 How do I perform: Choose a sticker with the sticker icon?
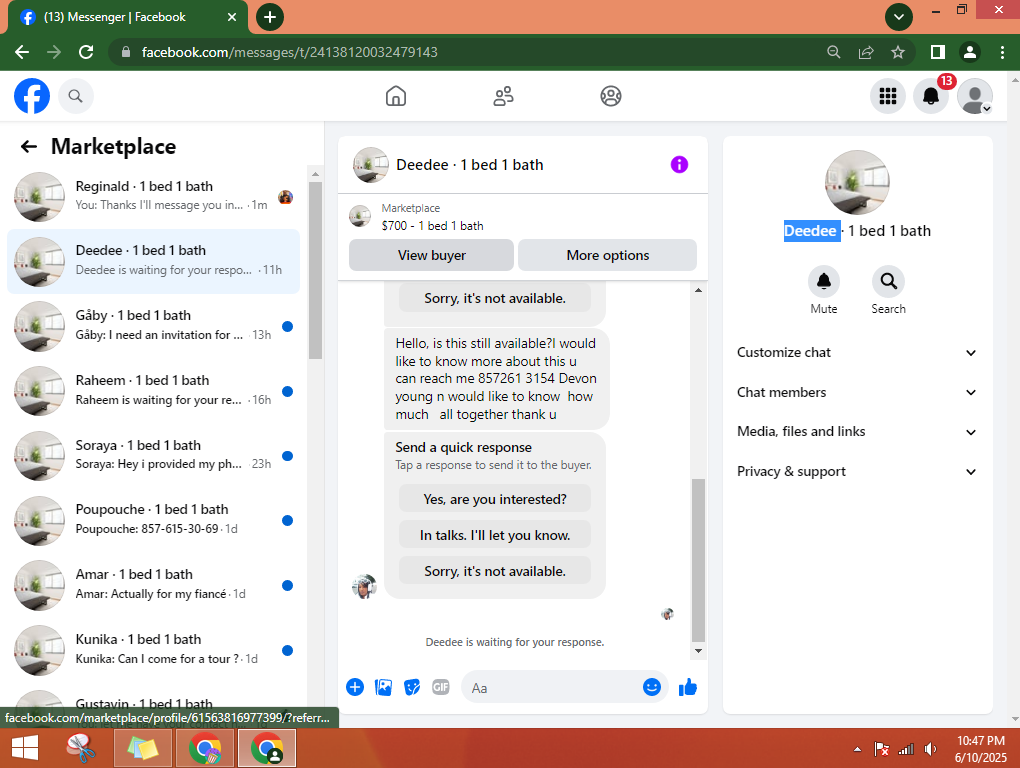(x=412, y=687)
